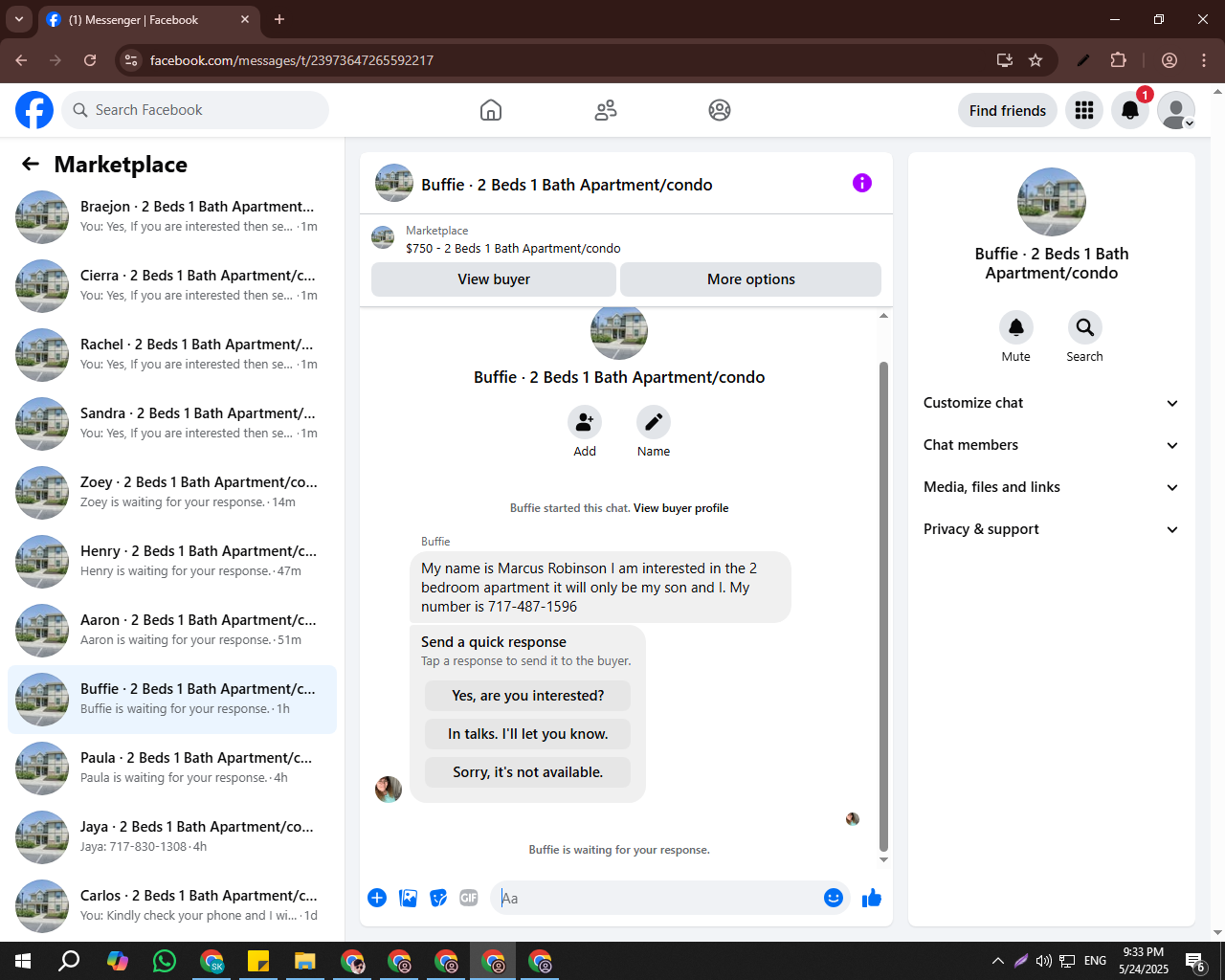The image size is (1225, 980).
Task: Open the account profile avatar menu
Action: click(1176, 110)
